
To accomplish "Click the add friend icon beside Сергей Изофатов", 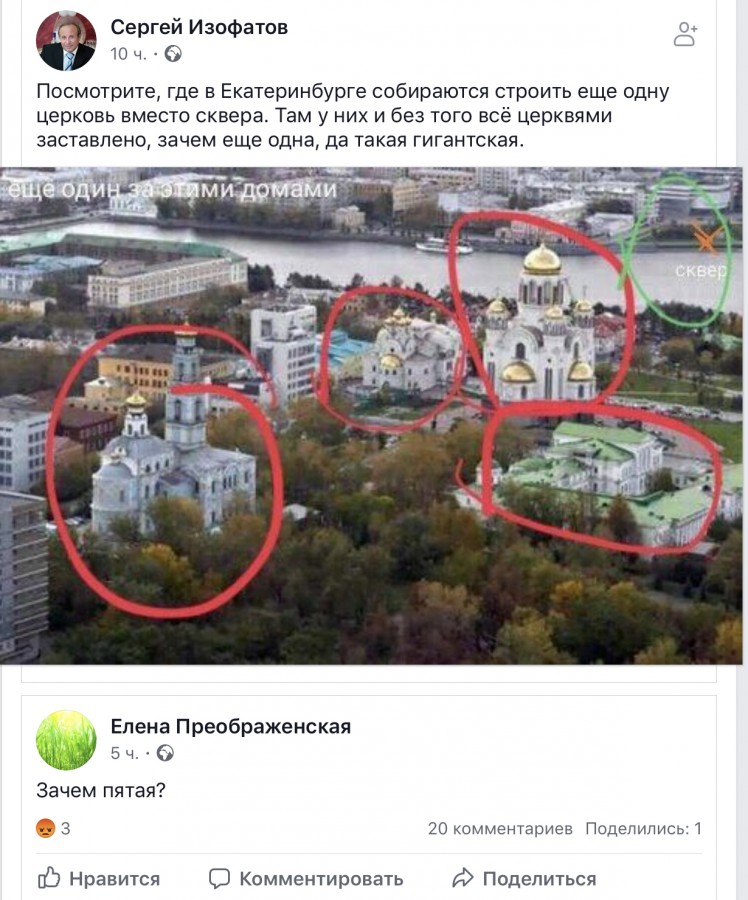I will (685, 34).
